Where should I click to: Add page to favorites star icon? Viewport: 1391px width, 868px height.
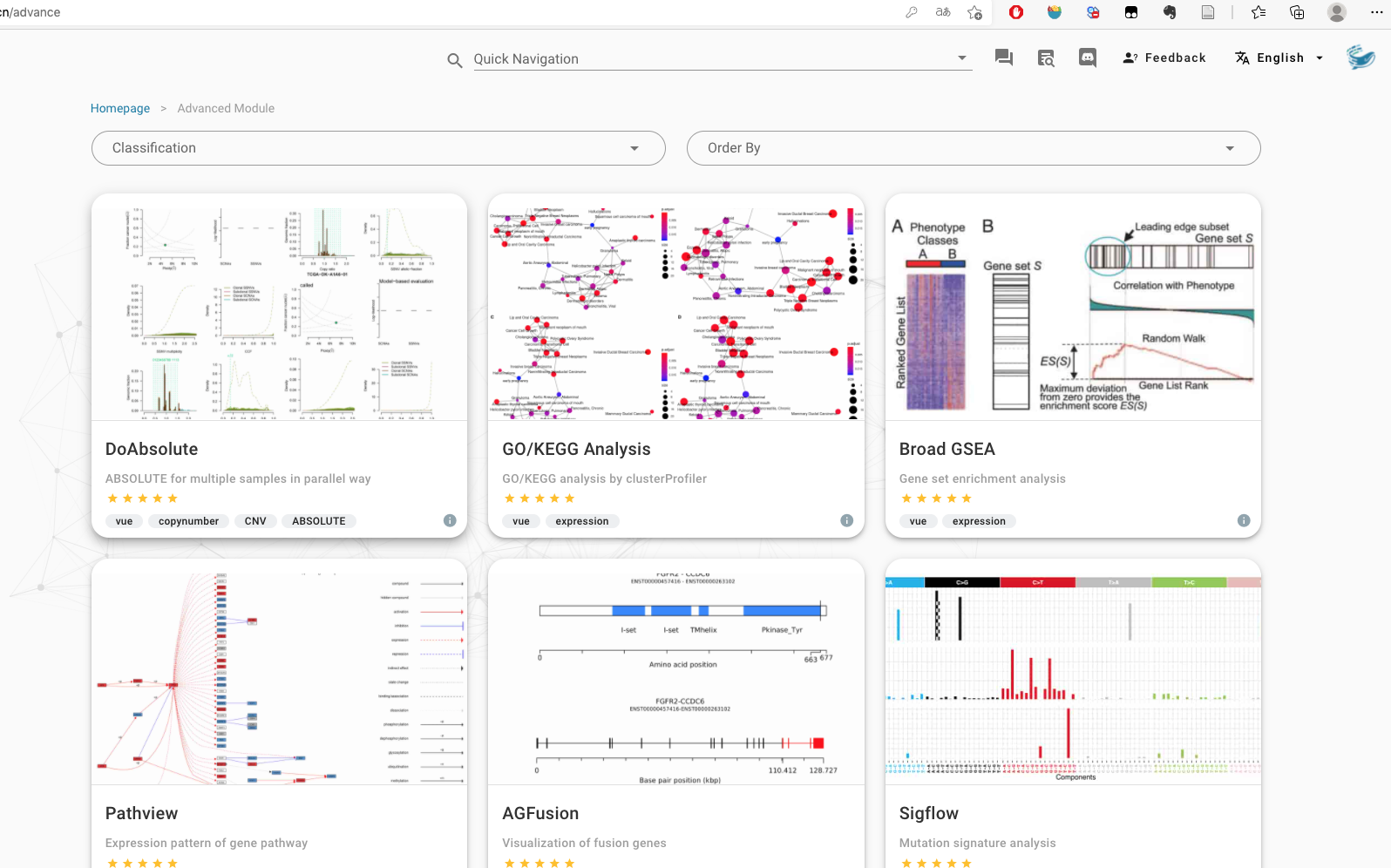pos(975,12)
